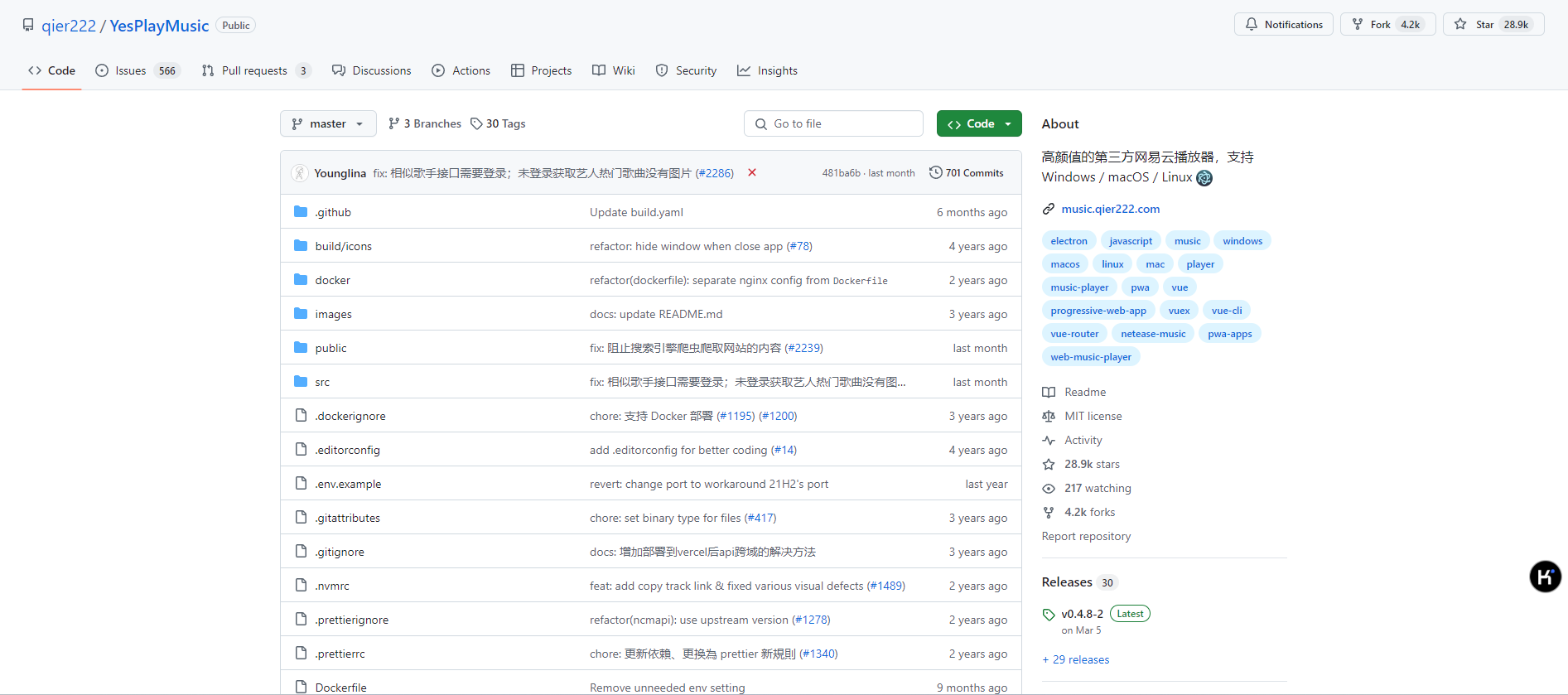Select the netease-music topic tag
Image resolution: width=1568 pixels, height=695 pixels.
coord(1153,334)
